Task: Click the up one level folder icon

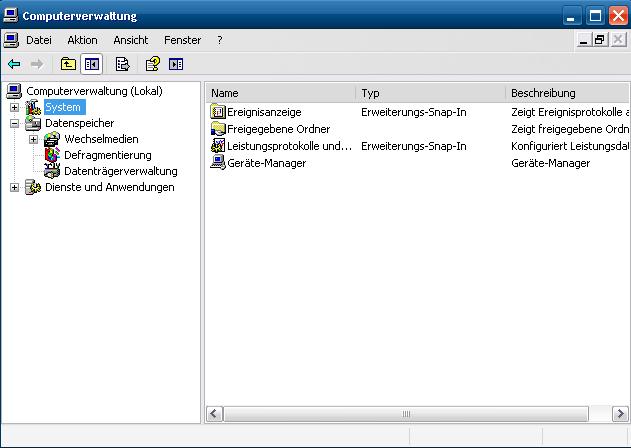Action: point(68,64)
